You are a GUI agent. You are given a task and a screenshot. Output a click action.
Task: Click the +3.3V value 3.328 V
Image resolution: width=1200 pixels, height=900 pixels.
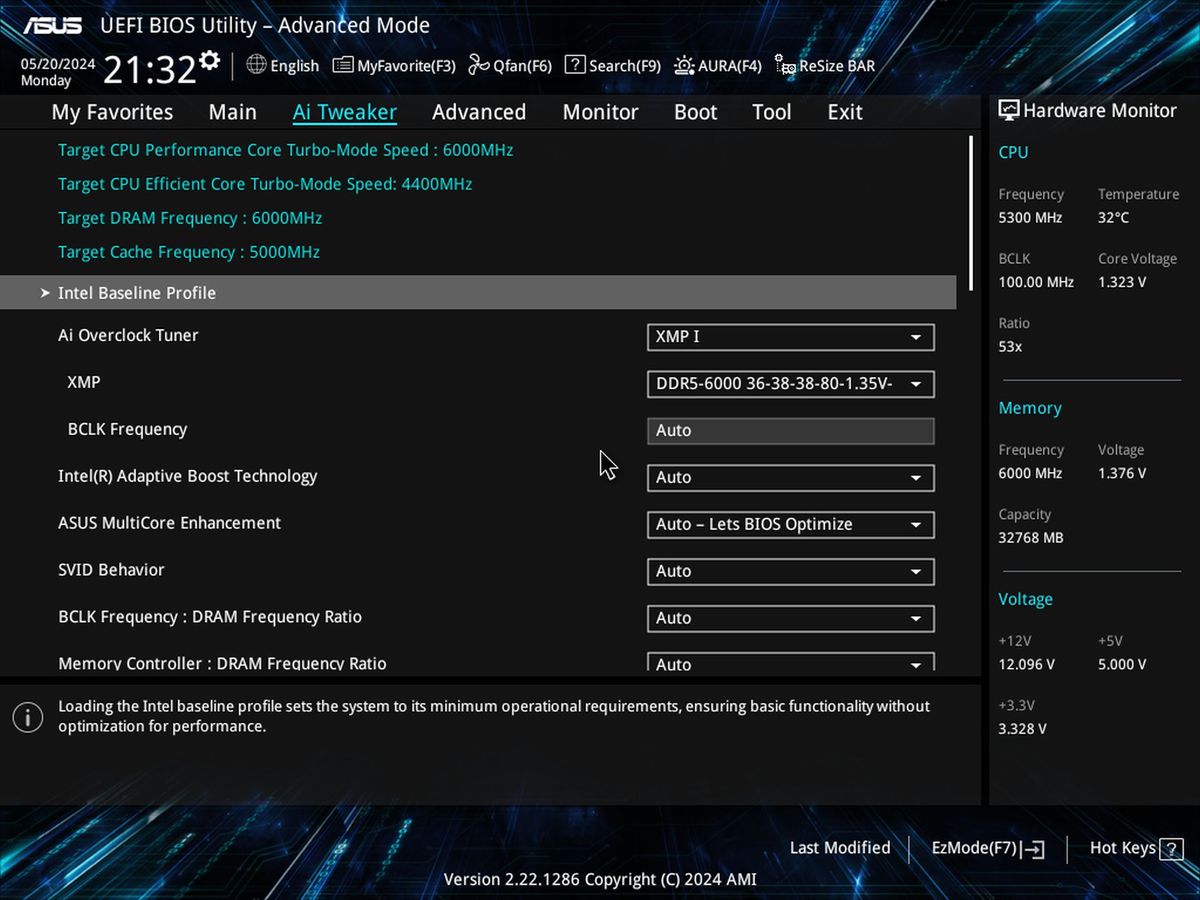1022,729
